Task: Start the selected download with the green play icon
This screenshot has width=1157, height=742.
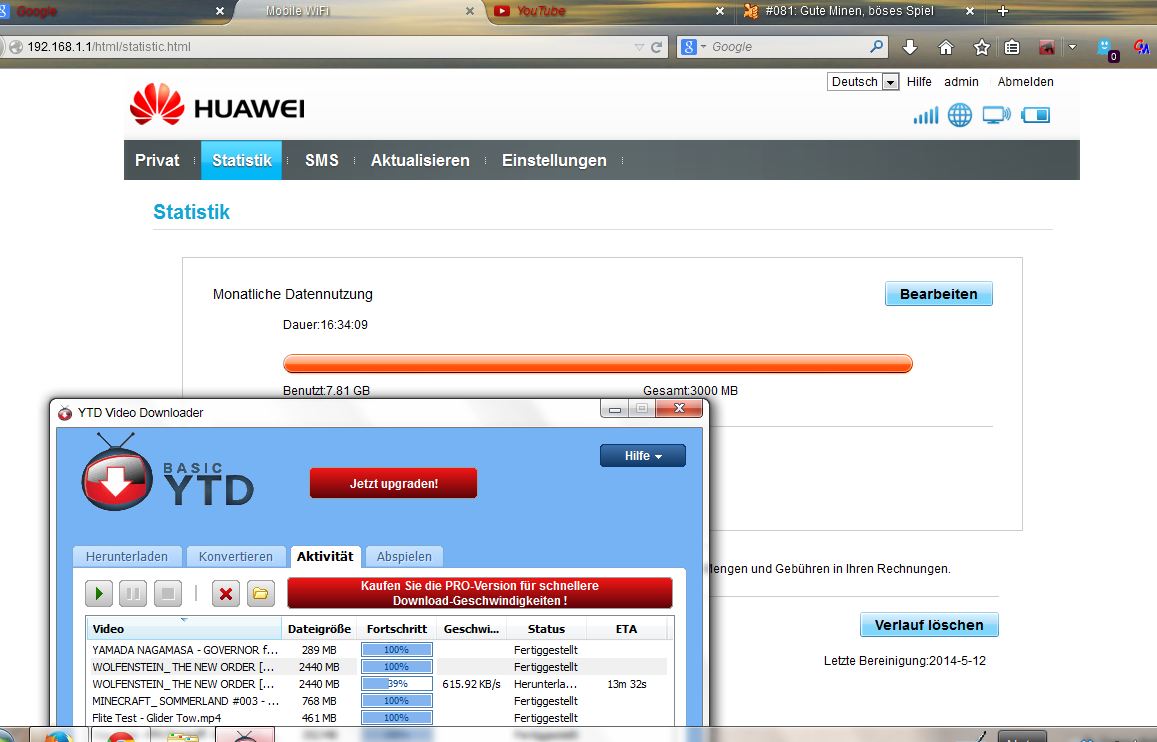Action: [x=99, y=594]
